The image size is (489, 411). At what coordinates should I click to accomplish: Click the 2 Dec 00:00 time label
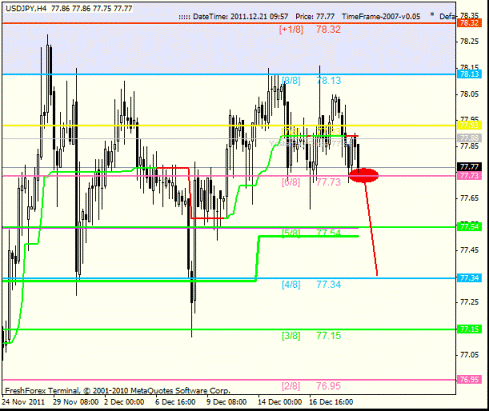(x=124, y=402)
